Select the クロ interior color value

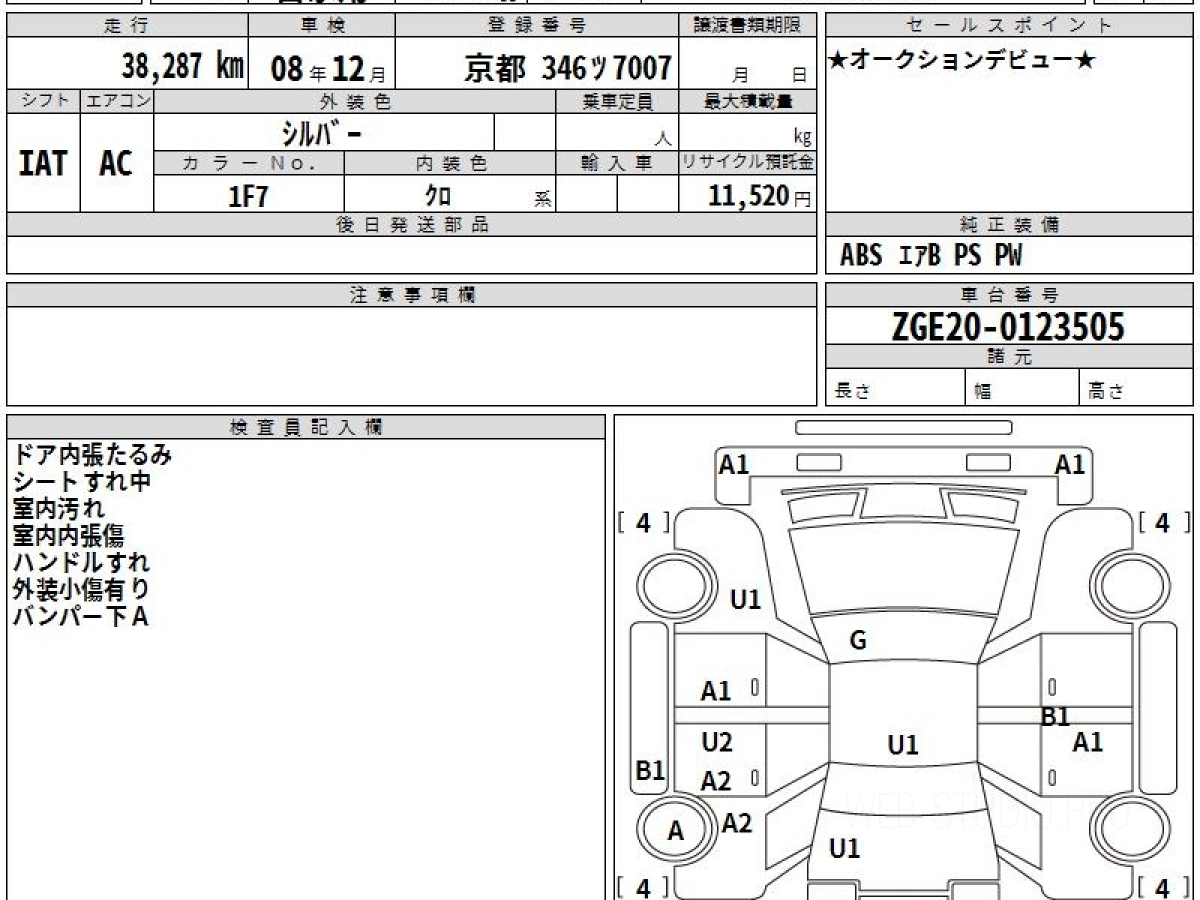[438, 196]
